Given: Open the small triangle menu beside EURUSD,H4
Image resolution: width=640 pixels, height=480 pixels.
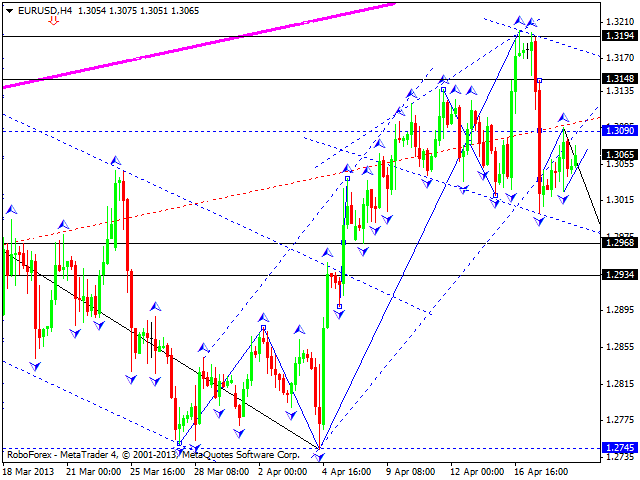Looking at the screenshot, I should (x=7, y=8).
